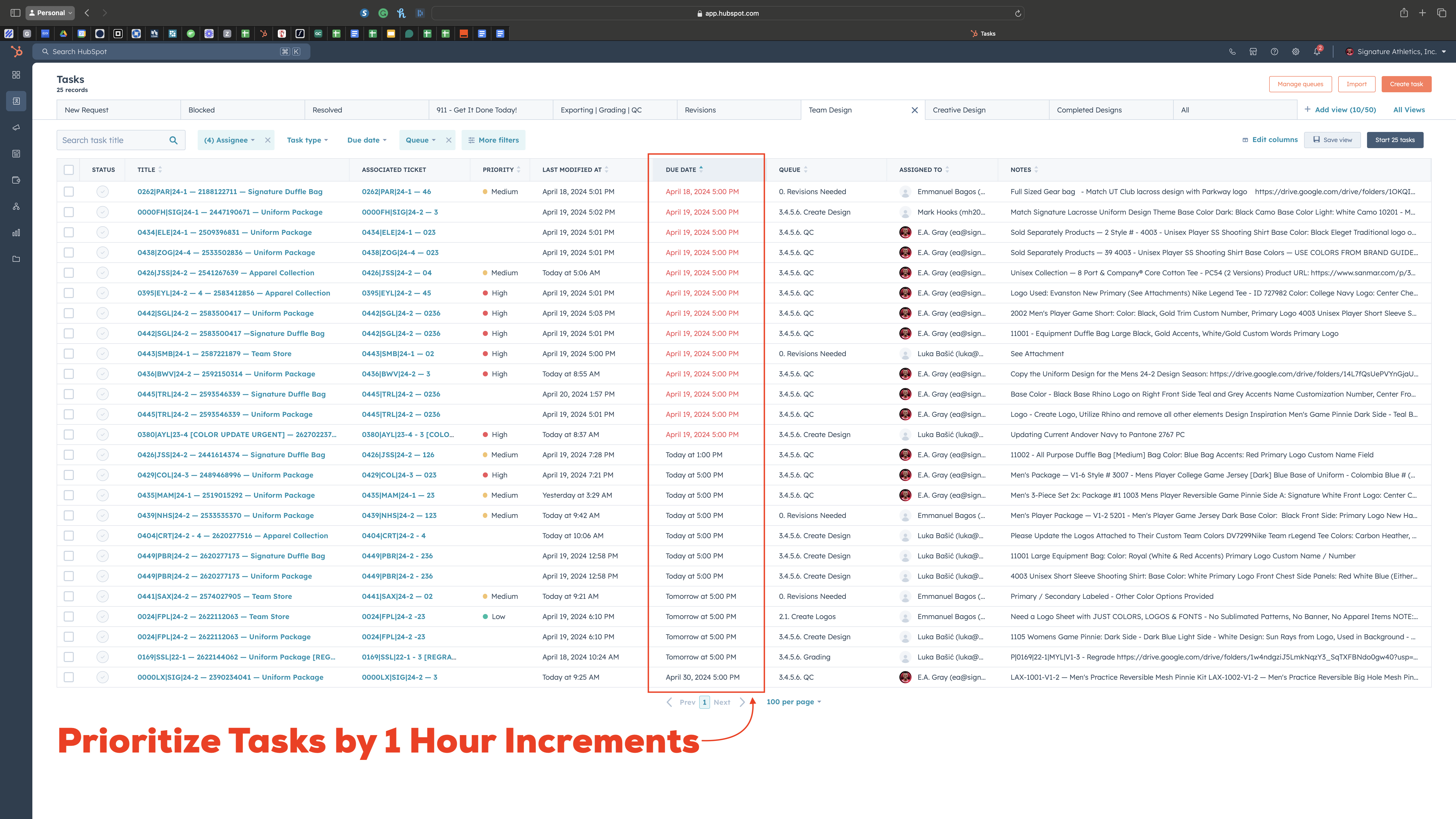Expand the Task type filter dropdown

click(307, 140)
